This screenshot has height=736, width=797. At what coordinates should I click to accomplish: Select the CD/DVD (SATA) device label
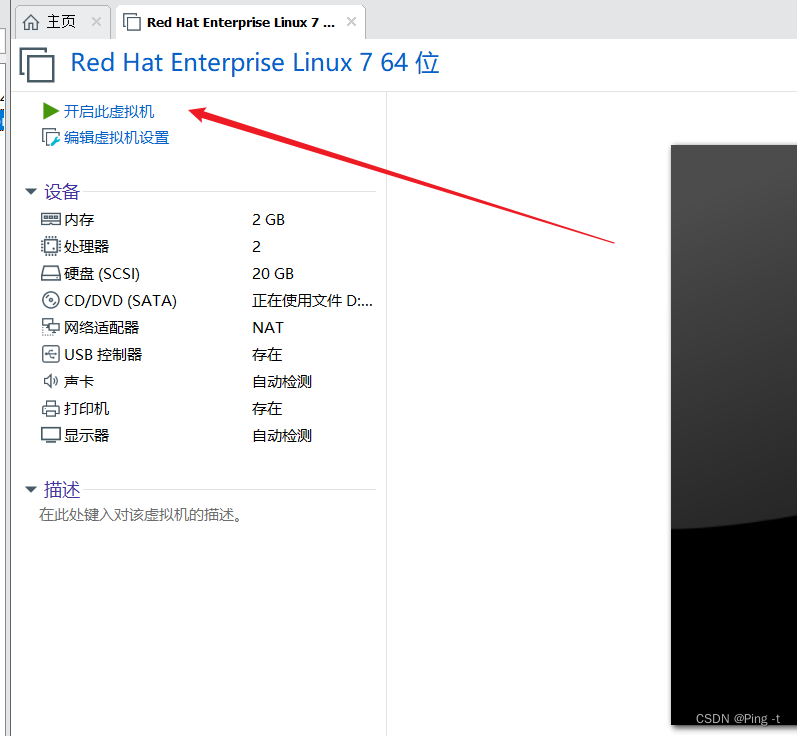coord(120,301)
